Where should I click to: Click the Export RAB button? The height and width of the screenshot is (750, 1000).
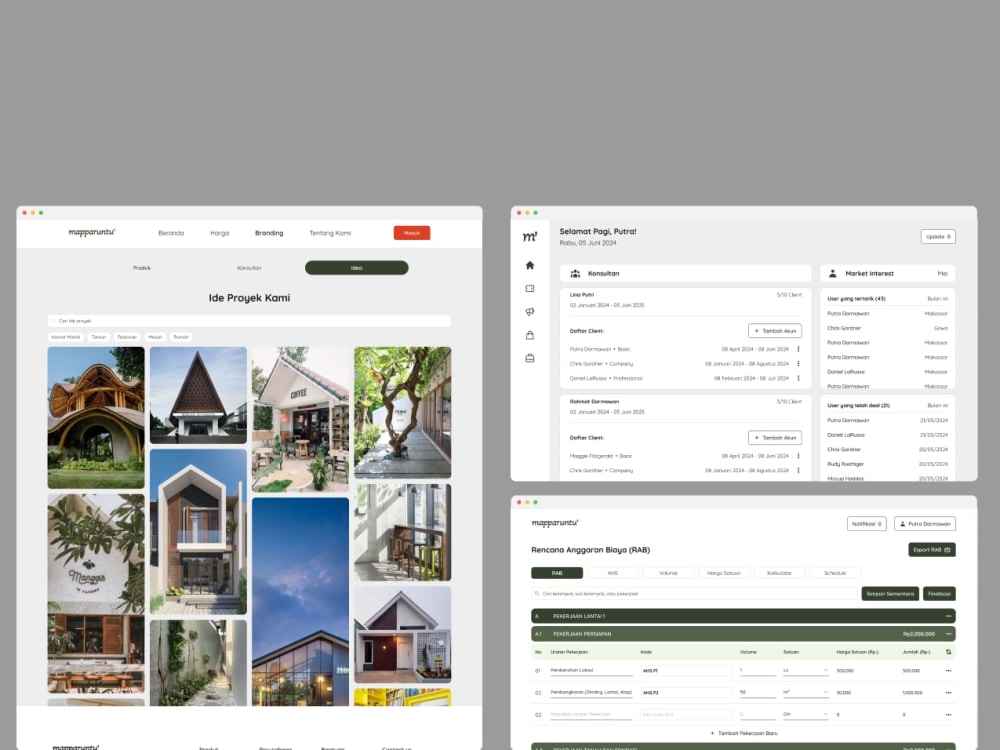[932, 550]
